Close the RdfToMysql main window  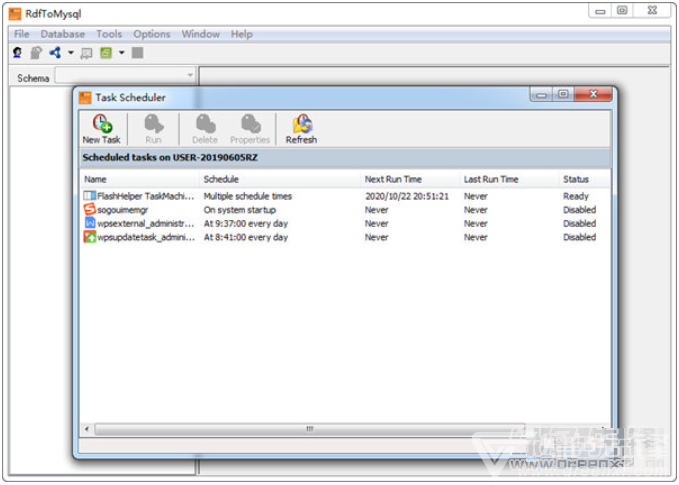click(x=652, y=10)
